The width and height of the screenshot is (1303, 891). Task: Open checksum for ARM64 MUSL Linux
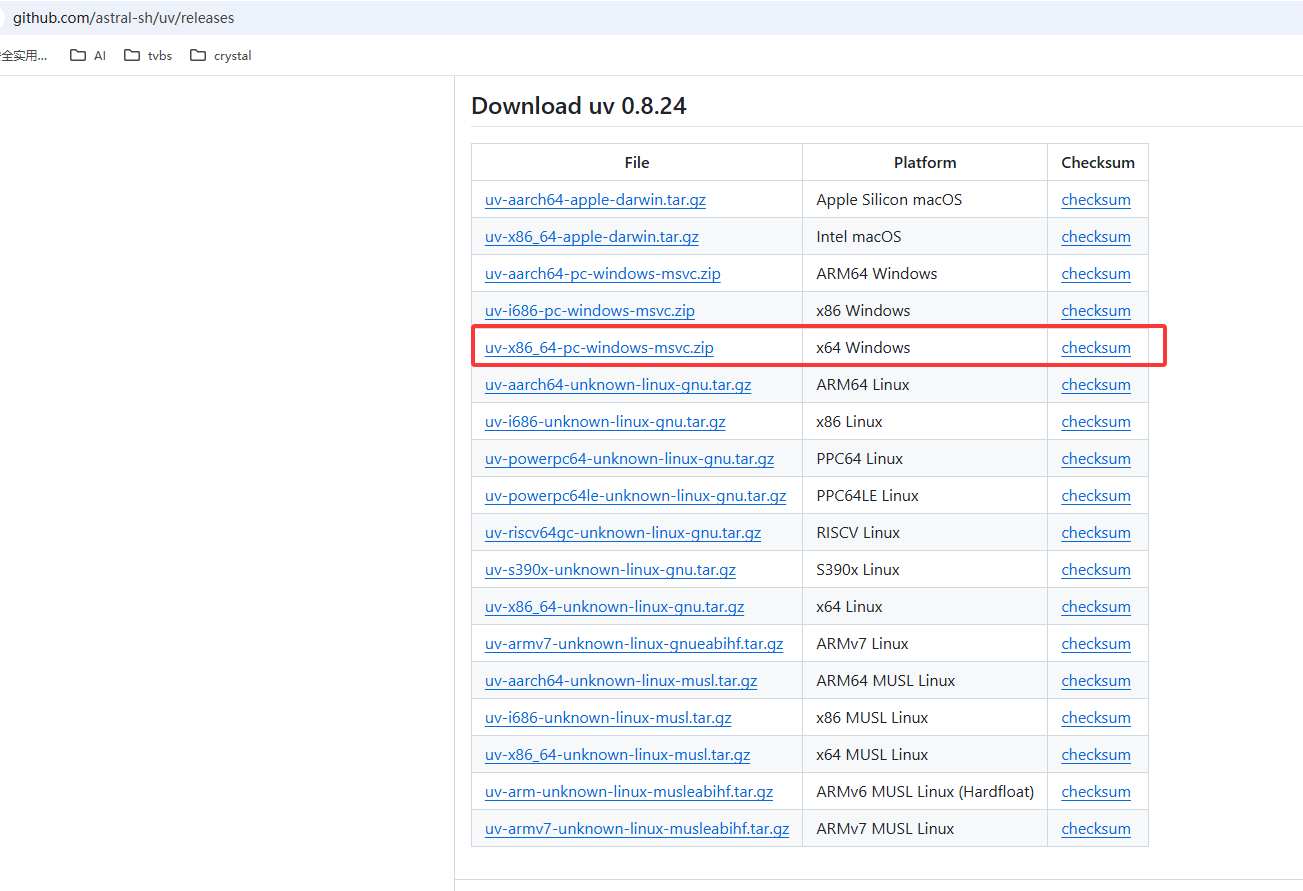coord(1096,681)
